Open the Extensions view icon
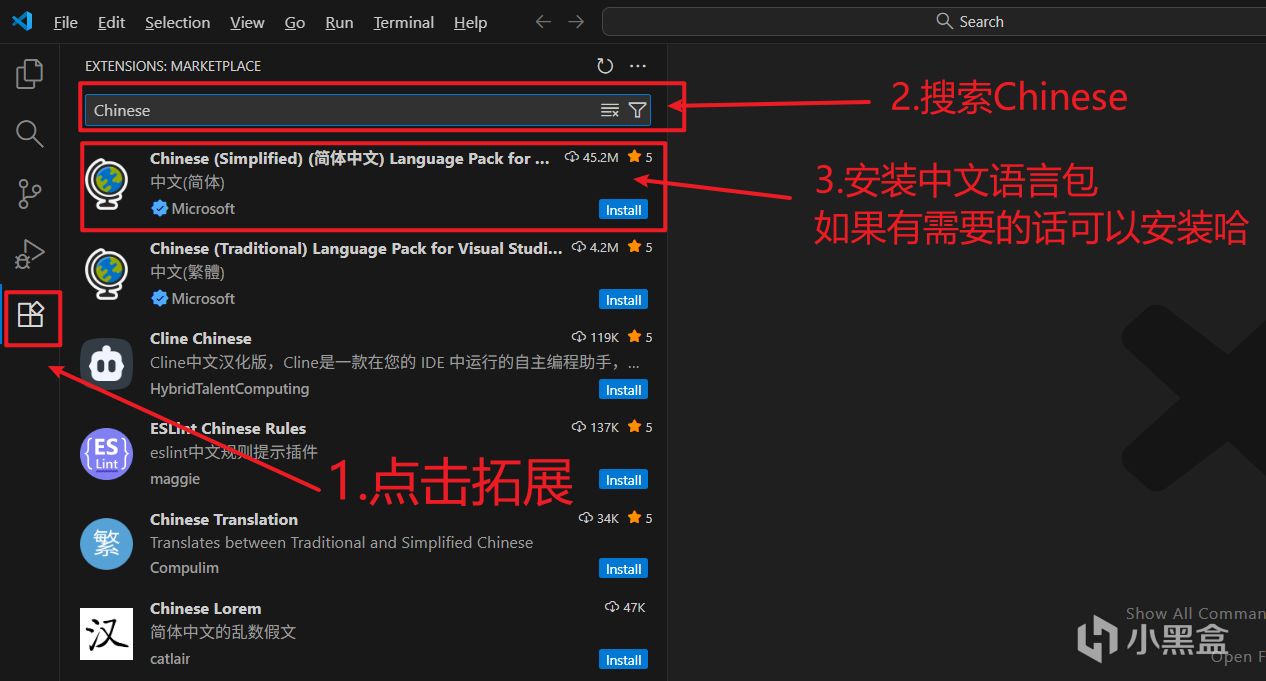The height and width of the screenshot is (681, 1266). click(31, 316)
